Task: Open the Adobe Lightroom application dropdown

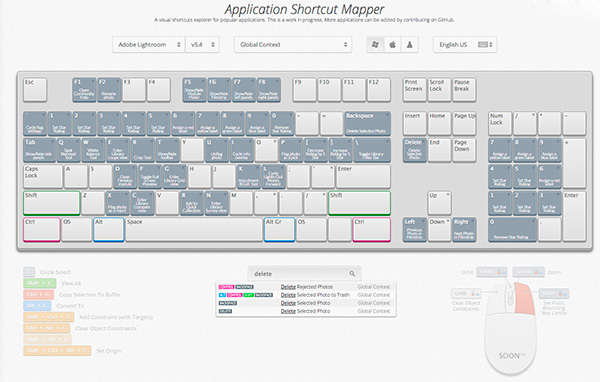Action: 149,45
